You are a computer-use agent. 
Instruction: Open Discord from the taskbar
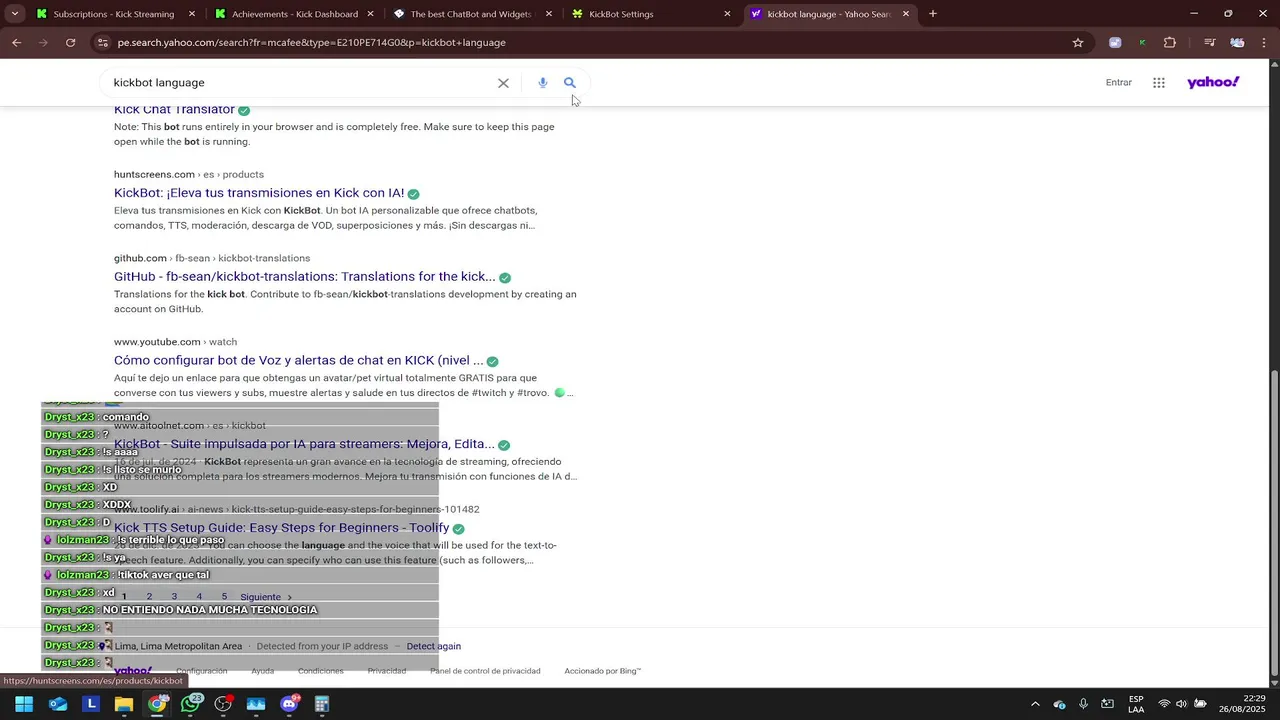(289, 704)
